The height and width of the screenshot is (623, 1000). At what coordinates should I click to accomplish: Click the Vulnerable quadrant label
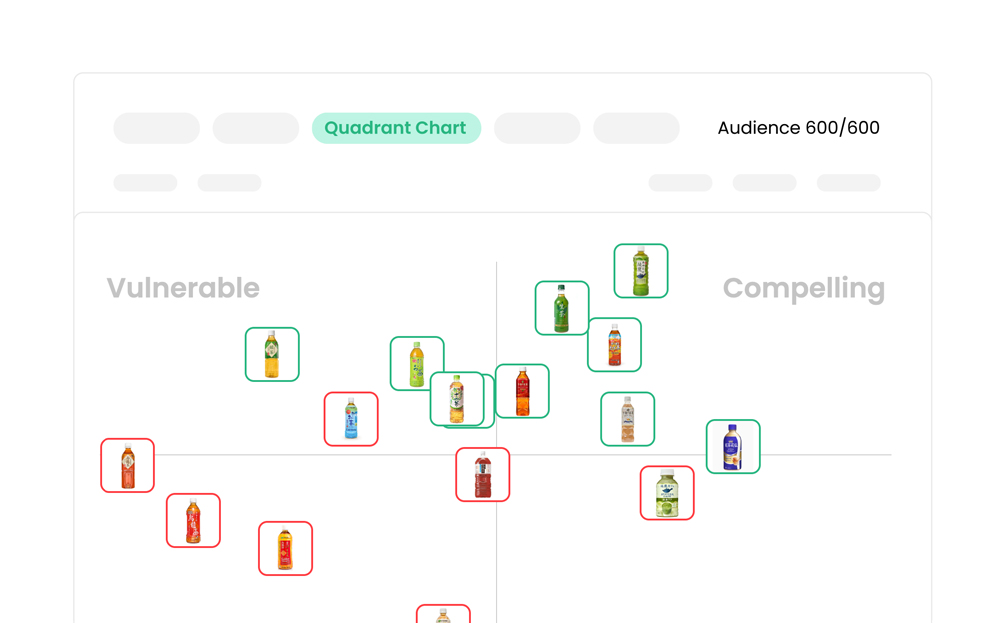[x=183, y=288]
